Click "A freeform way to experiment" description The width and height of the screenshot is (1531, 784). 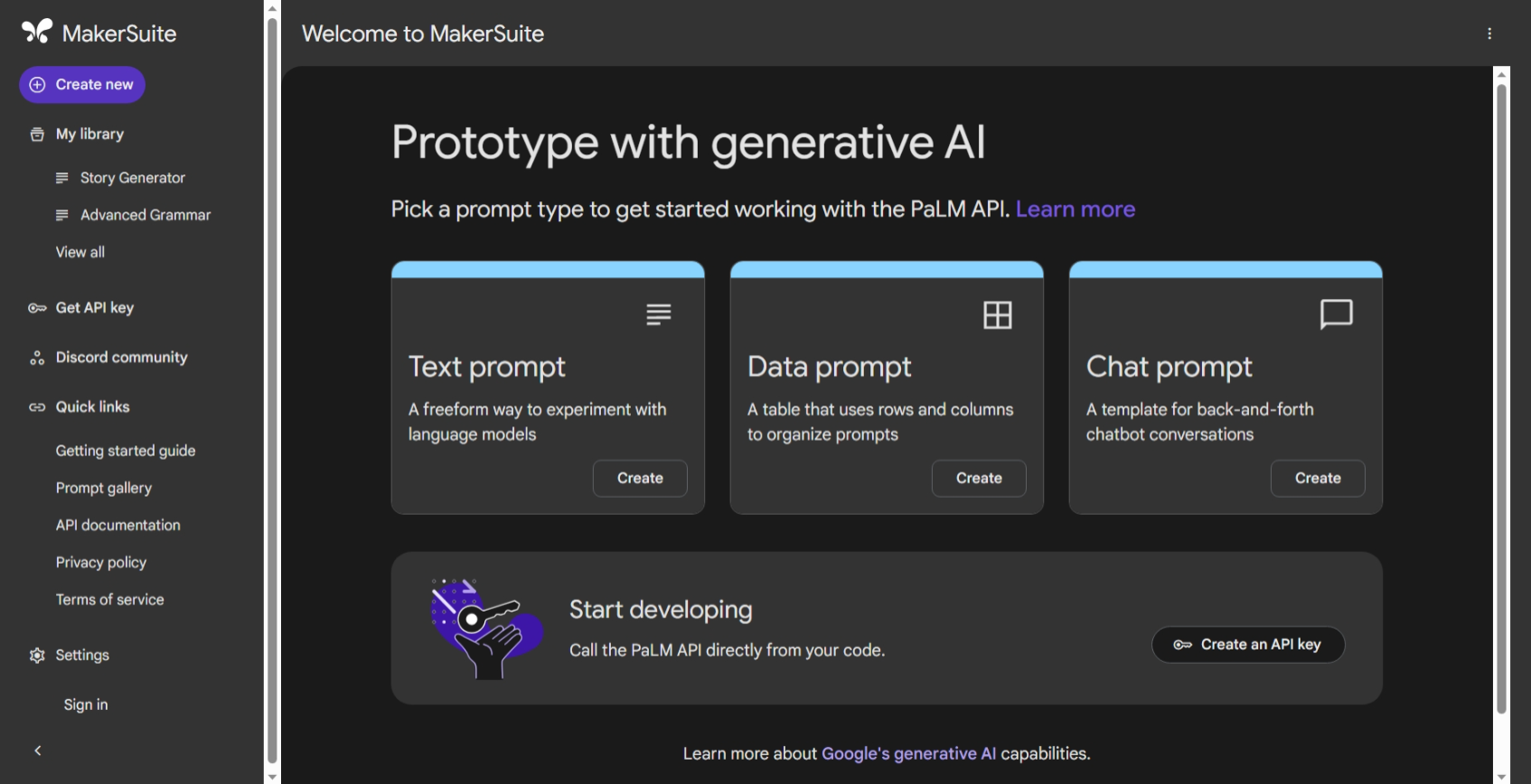tap(538, 422)
